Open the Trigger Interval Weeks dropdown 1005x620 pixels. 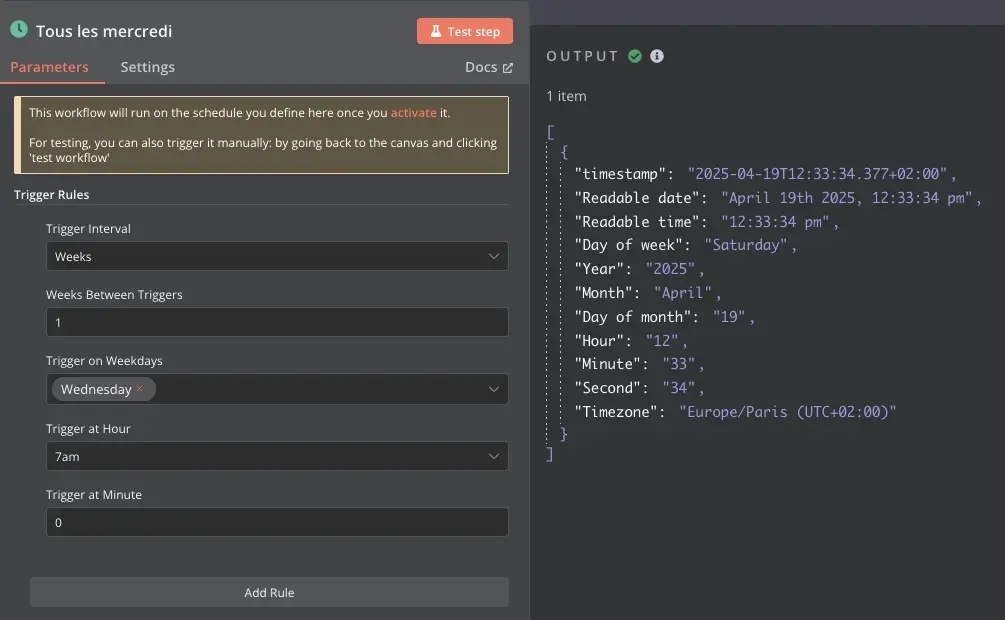[x=277, y=256]
